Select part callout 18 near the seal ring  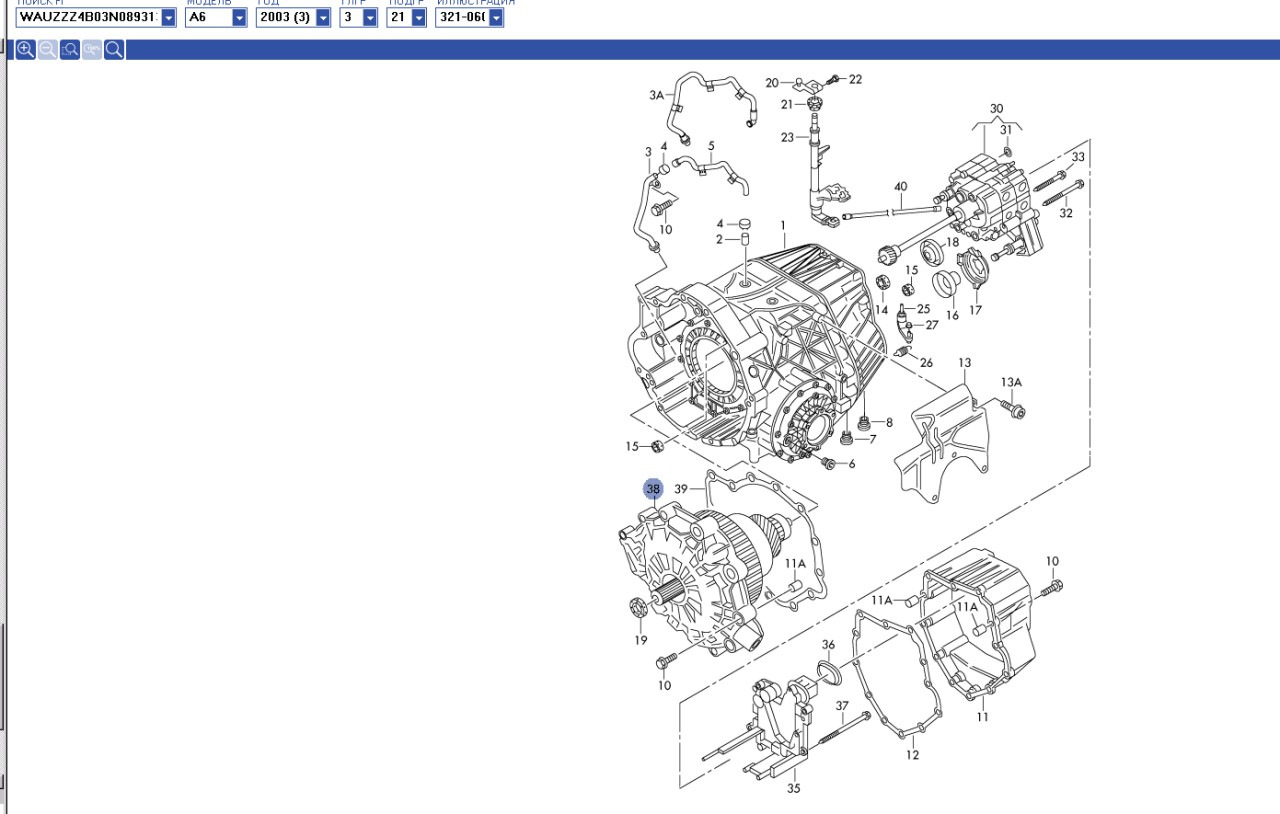pyautogui.click(x=952, y=243)
